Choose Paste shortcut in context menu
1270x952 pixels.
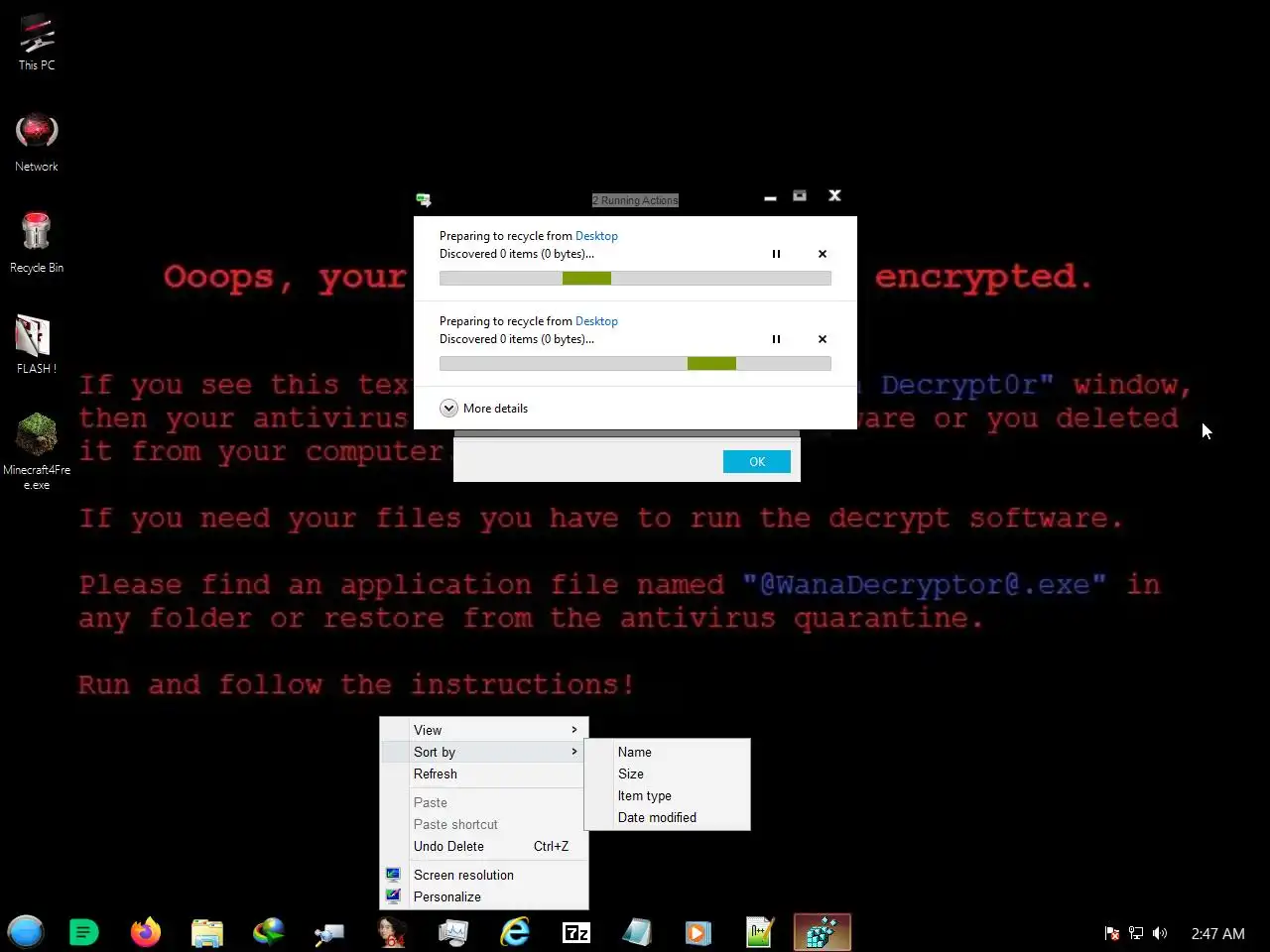coord(484,824)
